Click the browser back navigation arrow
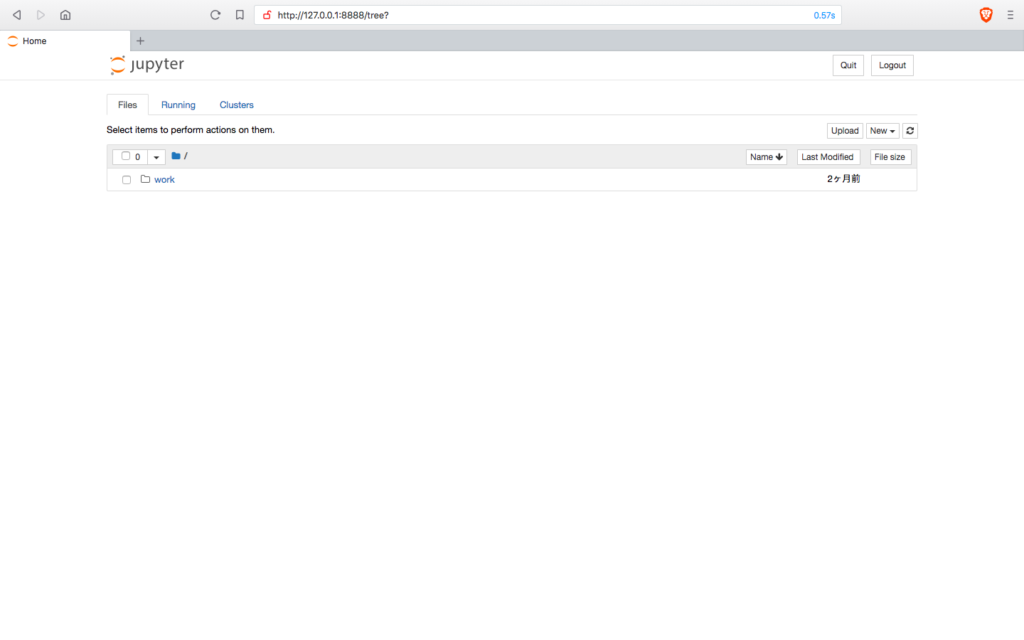 [x=15, y=15]
